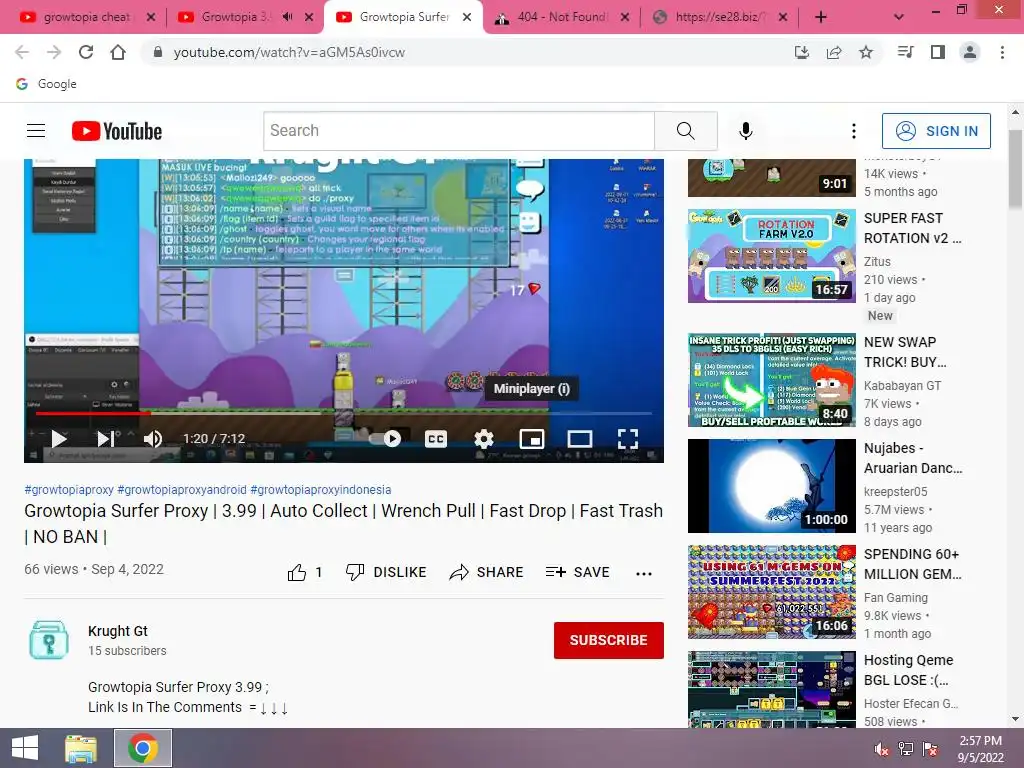This screenshot has height=768, width=1024.
Task: Open more actions ellipsis below video
Action: [644, 573]
